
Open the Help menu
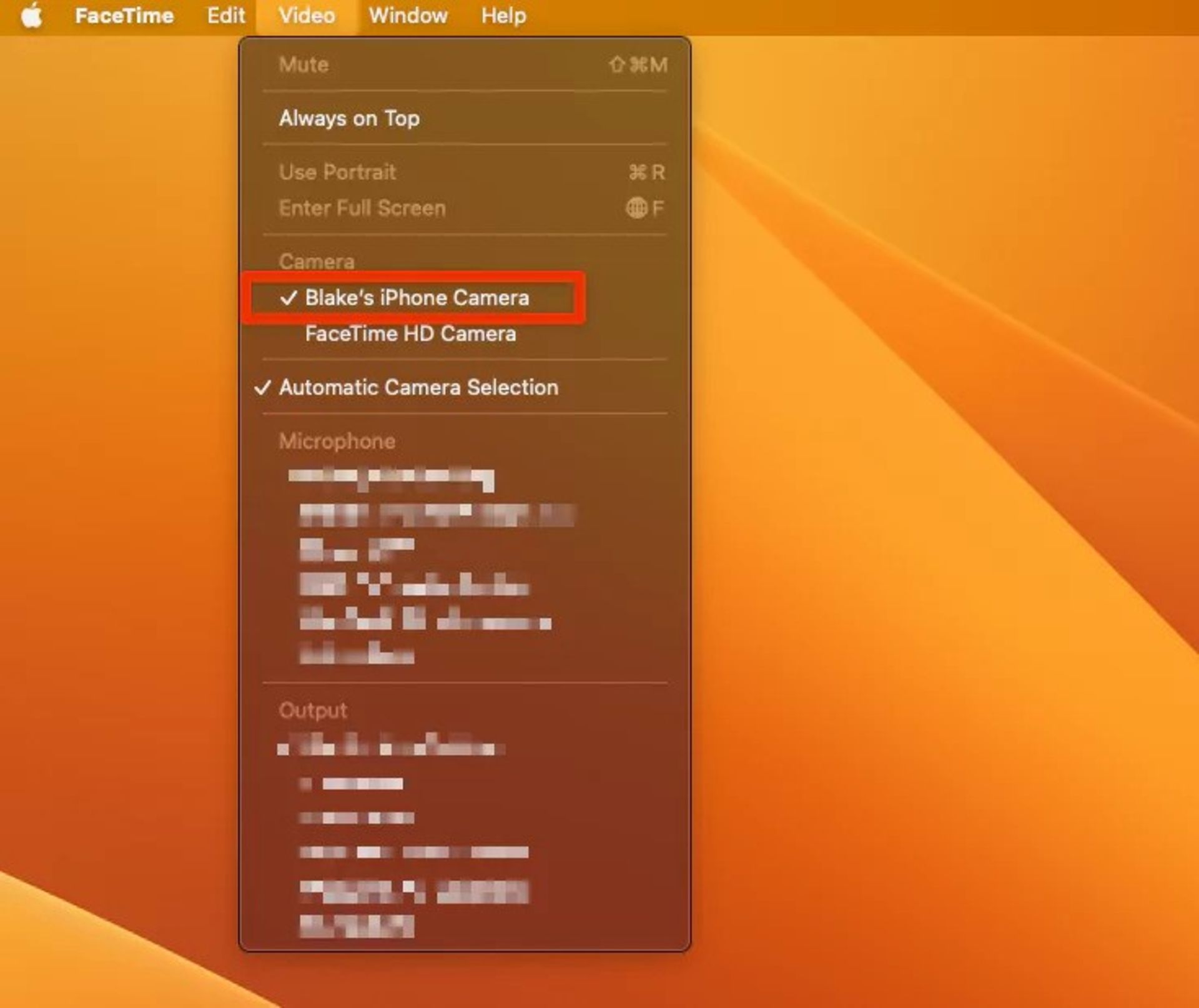tap(503, 16)
